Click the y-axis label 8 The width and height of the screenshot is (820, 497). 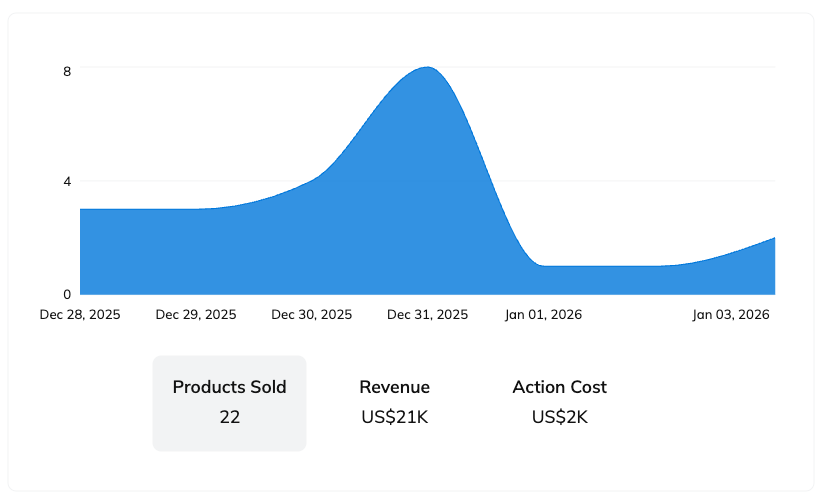pos(67,71)
